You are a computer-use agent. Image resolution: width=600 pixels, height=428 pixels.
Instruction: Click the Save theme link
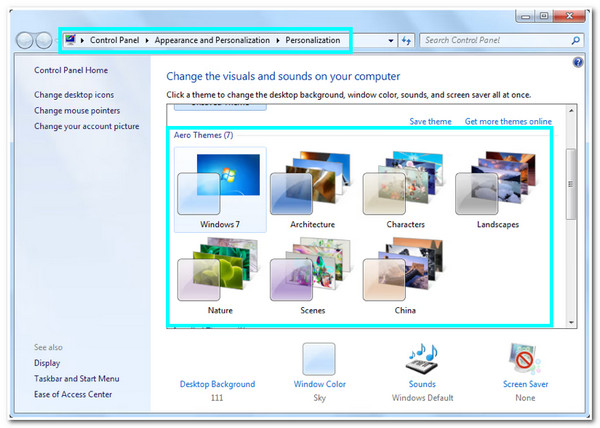[430, 121]
